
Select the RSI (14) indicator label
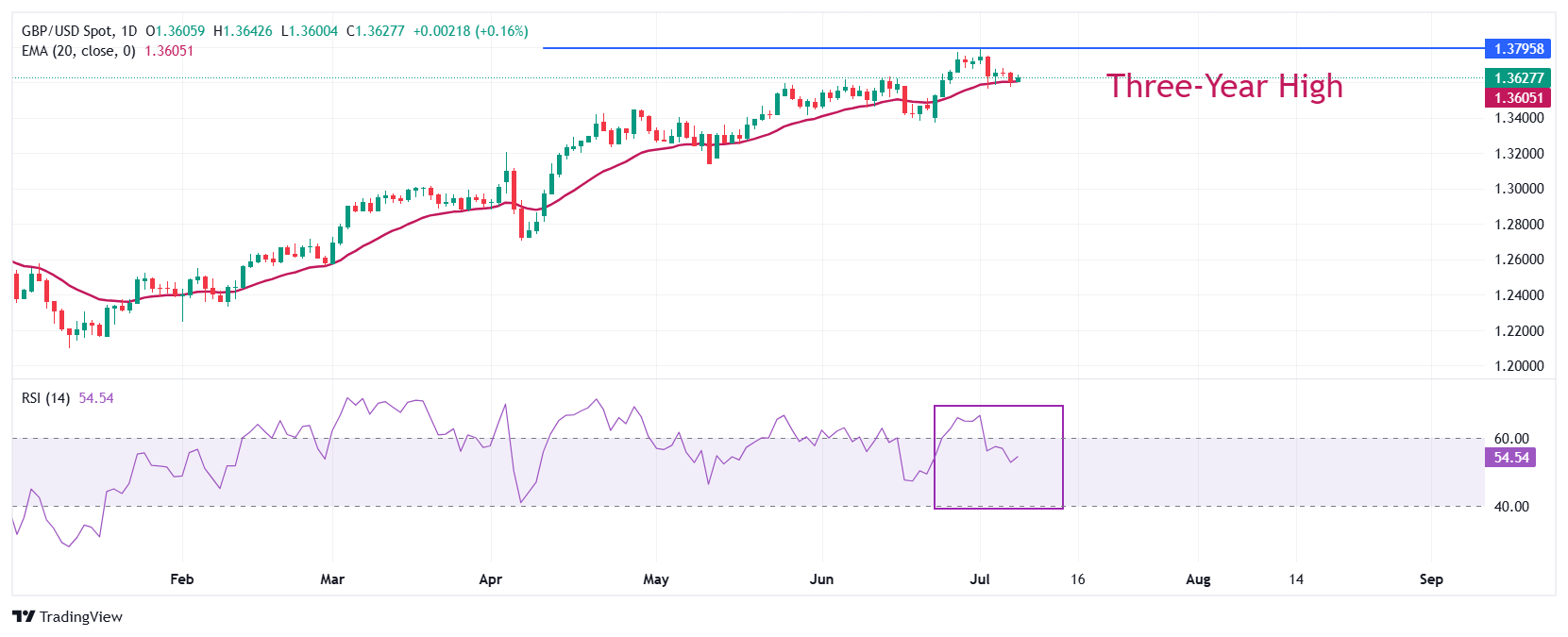click(45, 398)
